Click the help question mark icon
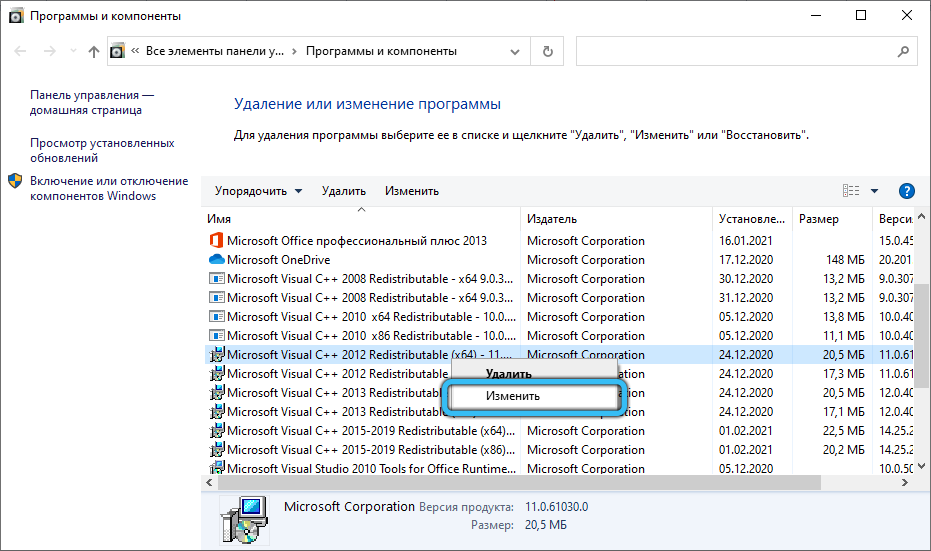The image size is (931, 551). pyautogui.click(x=907, y=191)
